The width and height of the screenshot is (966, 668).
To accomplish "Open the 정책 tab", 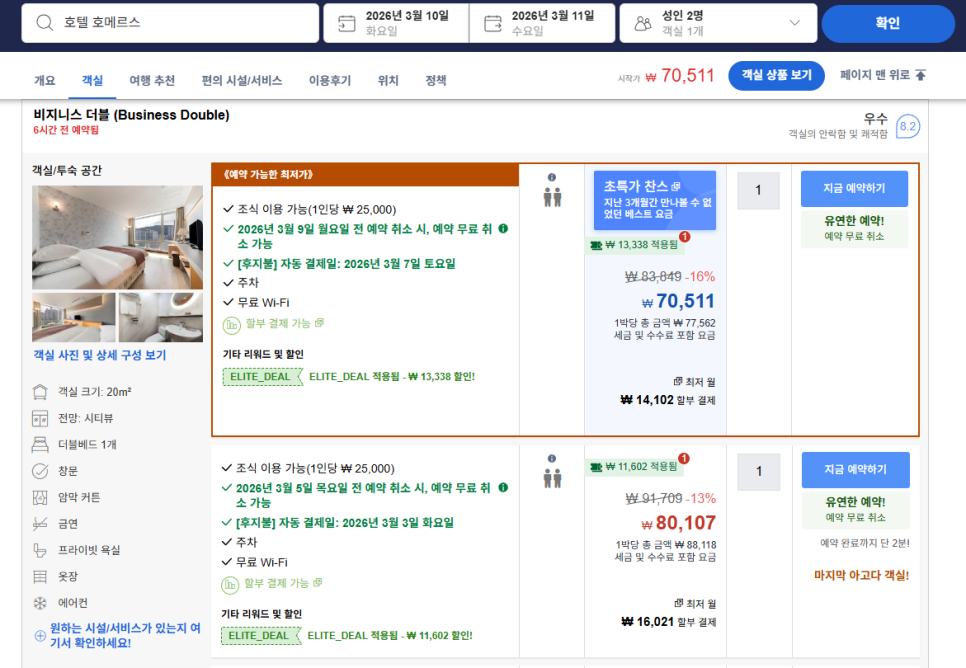I will pyautogui.click(x=436, y=80).
